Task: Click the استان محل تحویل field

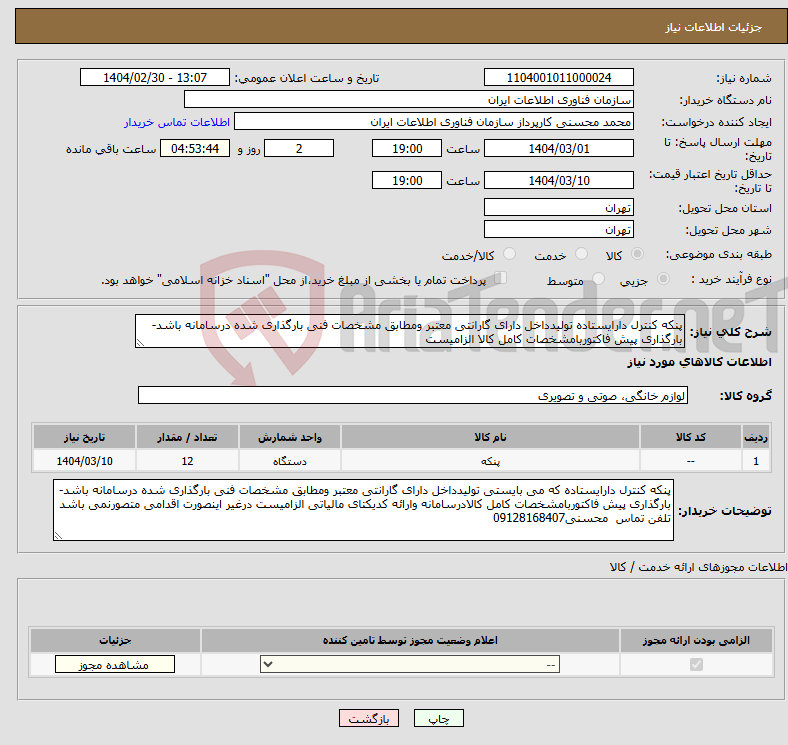Action: 558,207
